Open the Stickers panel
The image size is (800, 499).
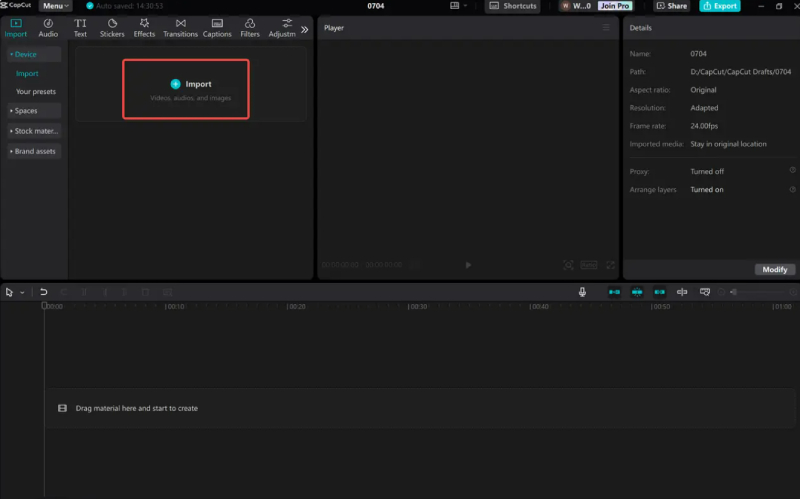112,27
